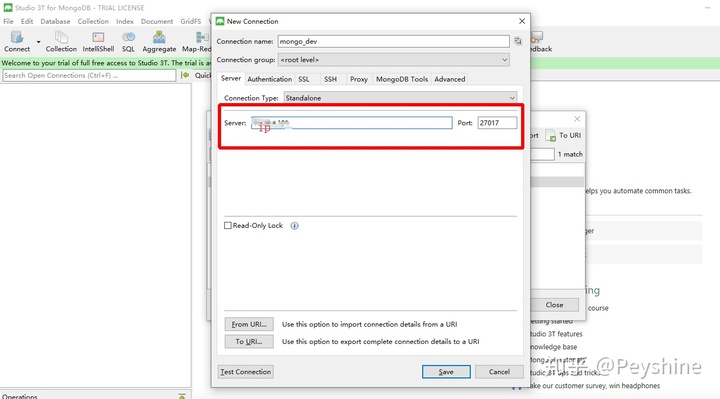Viewport: 720px width, 399px height.
Task: Click the To URI icon in the background dialog
Action: click(x=550, y=135)
